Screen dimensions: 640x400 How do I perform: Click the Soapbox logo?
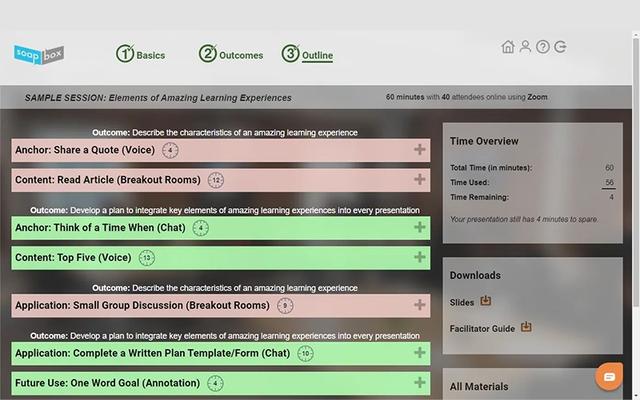(x=39, y=54)
